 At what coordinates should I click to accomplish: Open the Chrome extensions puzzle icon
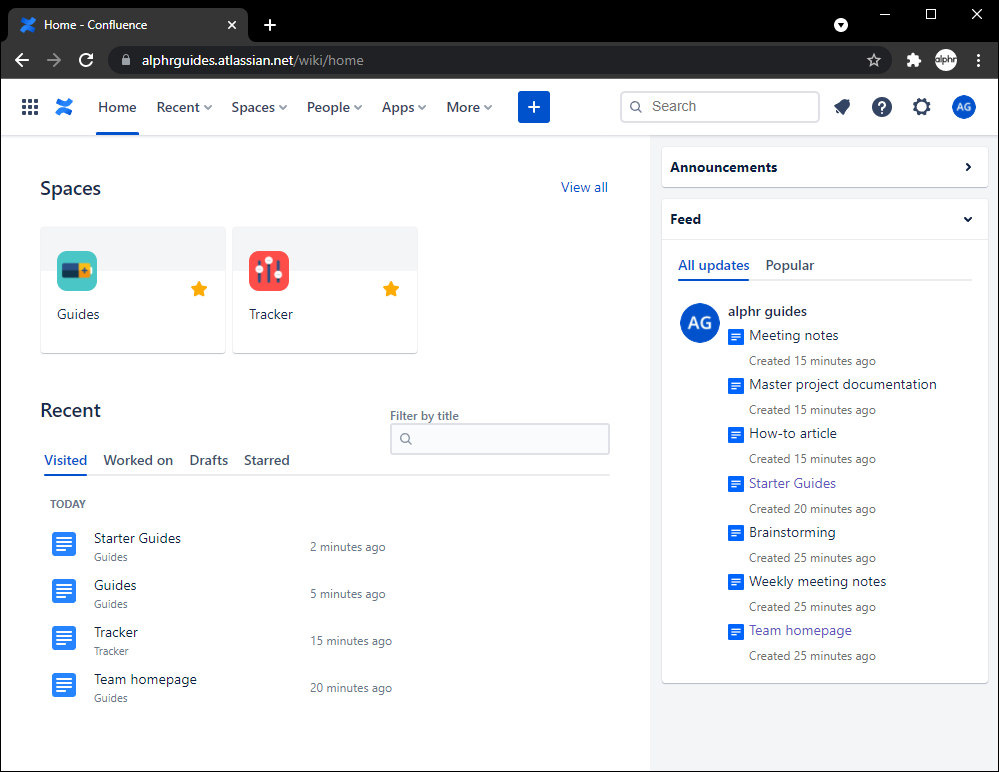tap(913, 60)
